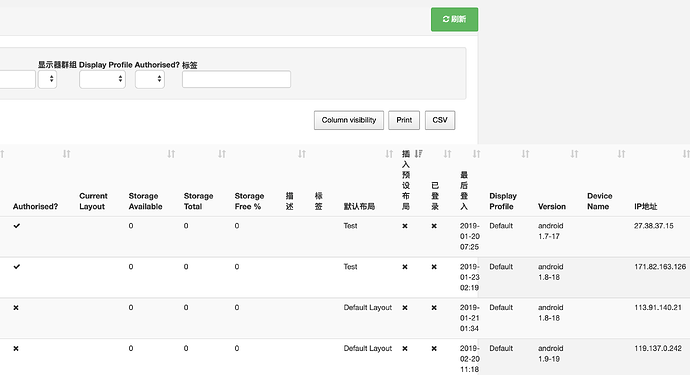Select IP address 119.137.0.242

click(658, 349)
